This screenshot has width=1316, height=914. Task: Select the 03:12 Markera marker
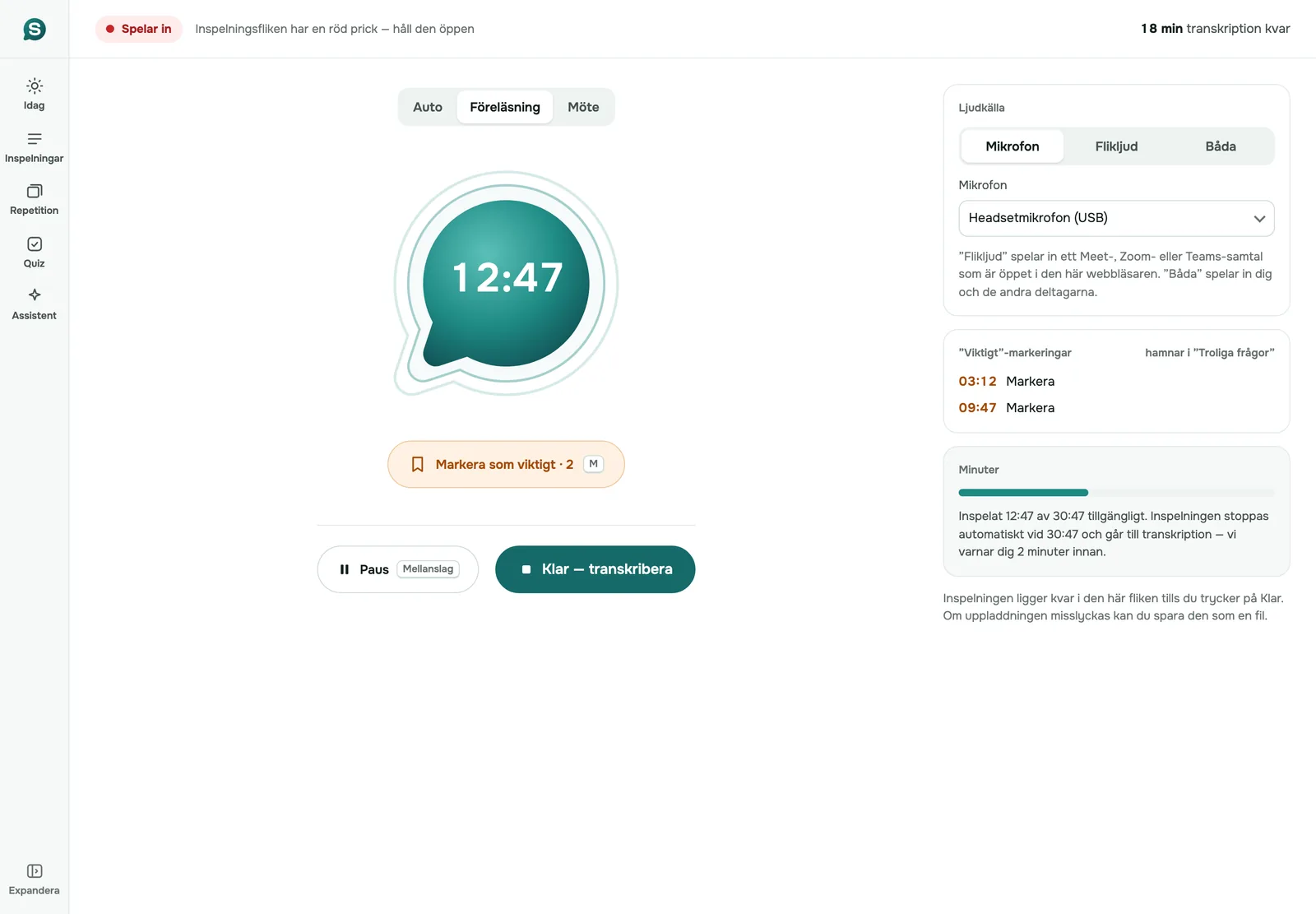coord(1007,381)
